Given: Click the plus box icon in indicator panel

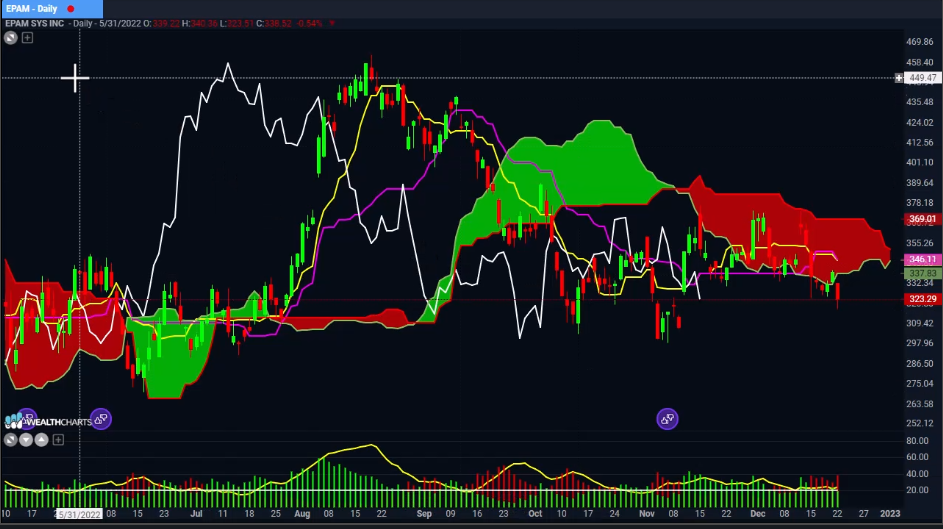Looking at the screenshot, I should pyautogui.click(x=58, y=440).
